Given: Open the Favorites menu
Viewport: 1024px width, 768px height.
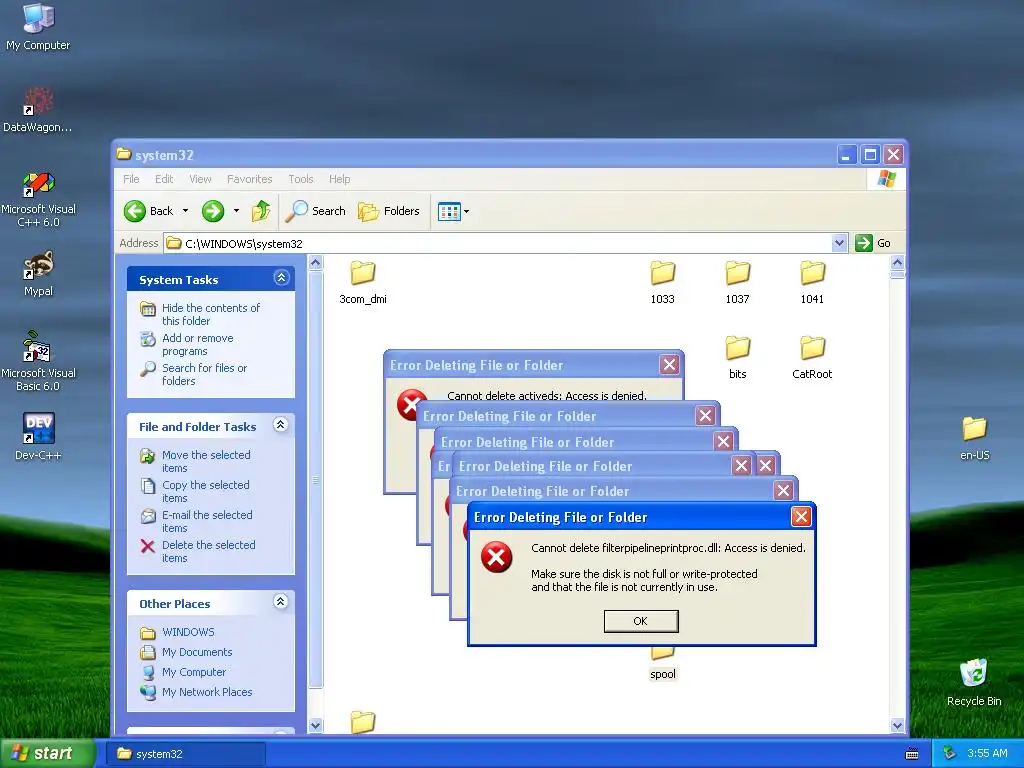Looking at the screenshot, I should pyautogui.click(x=249, y=179).
